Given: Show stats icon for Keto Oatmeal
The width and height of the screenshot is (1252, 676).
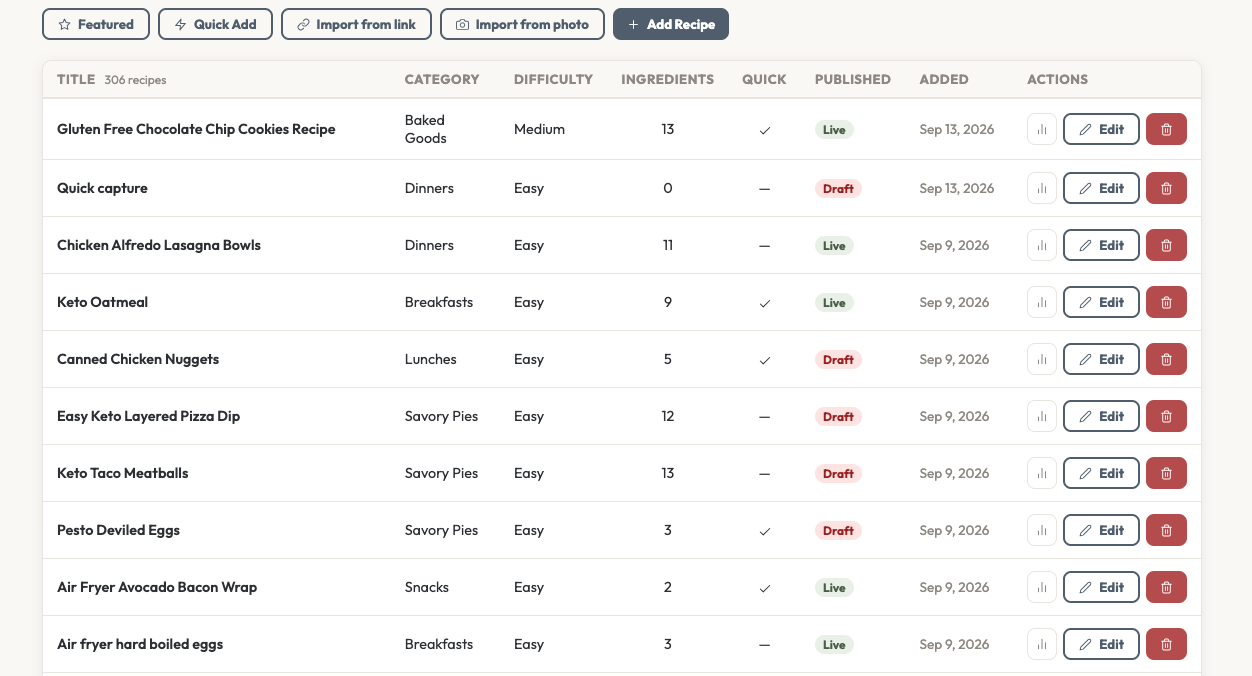Looking at the screenshot, I should pos(1042,302).
